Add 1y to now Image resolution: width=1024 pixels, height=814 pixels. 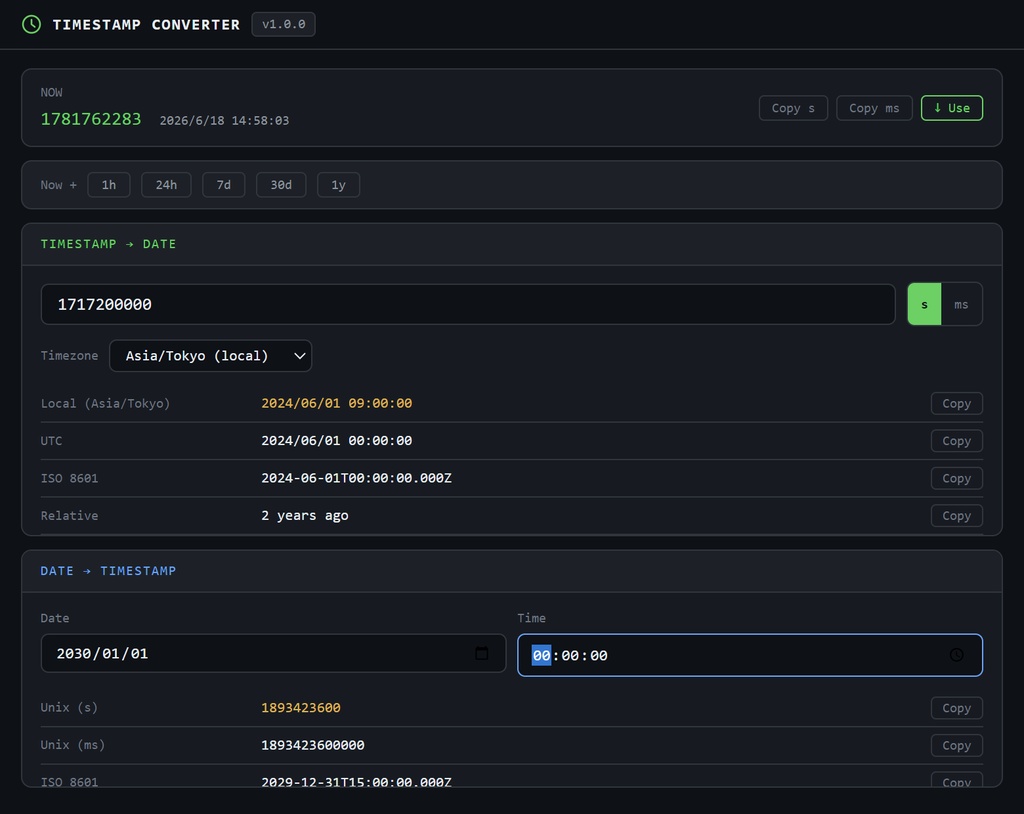pyautogui.click(x=338, y=185)
